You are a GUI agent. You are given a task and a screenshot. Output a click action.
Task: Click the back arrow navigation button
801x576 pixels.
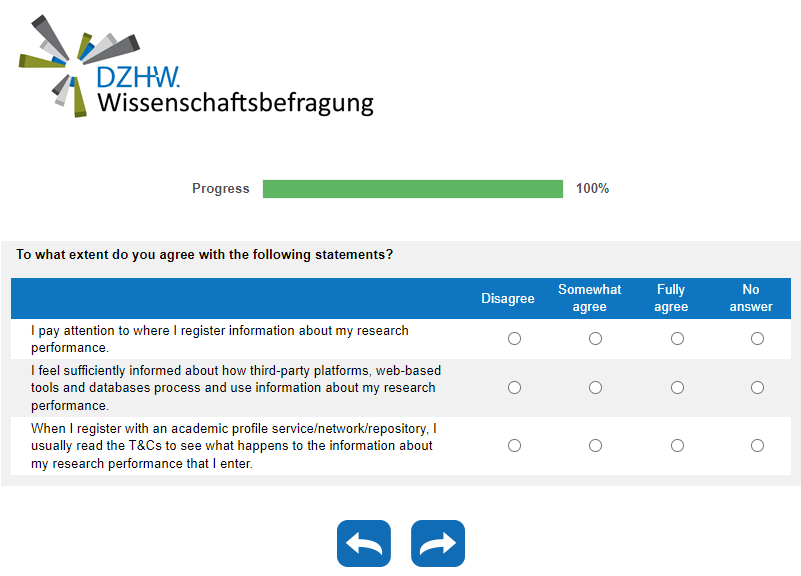coord(364,543)
